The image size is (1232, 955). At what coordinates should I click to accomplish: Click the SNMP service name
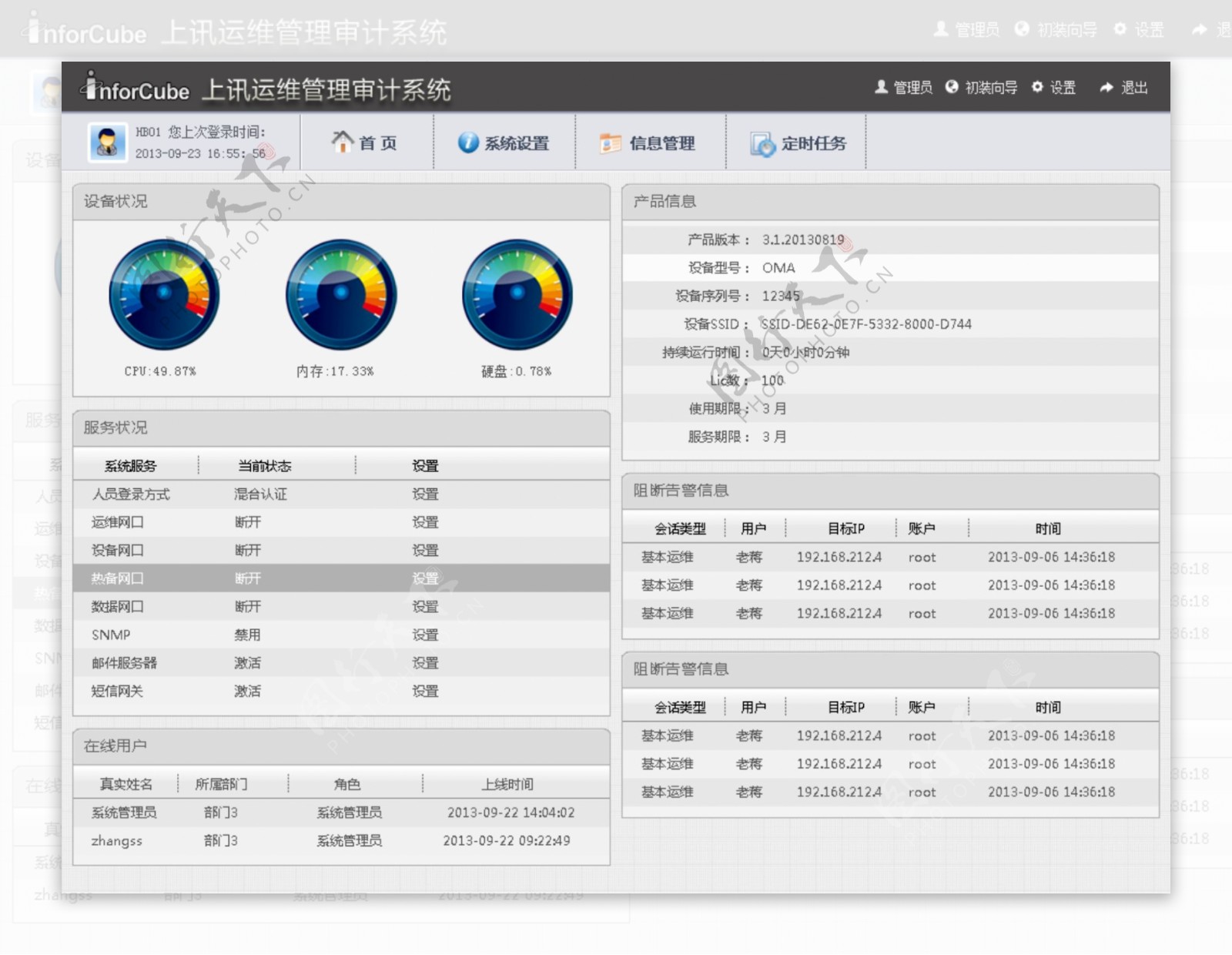[x=111, y=635]
